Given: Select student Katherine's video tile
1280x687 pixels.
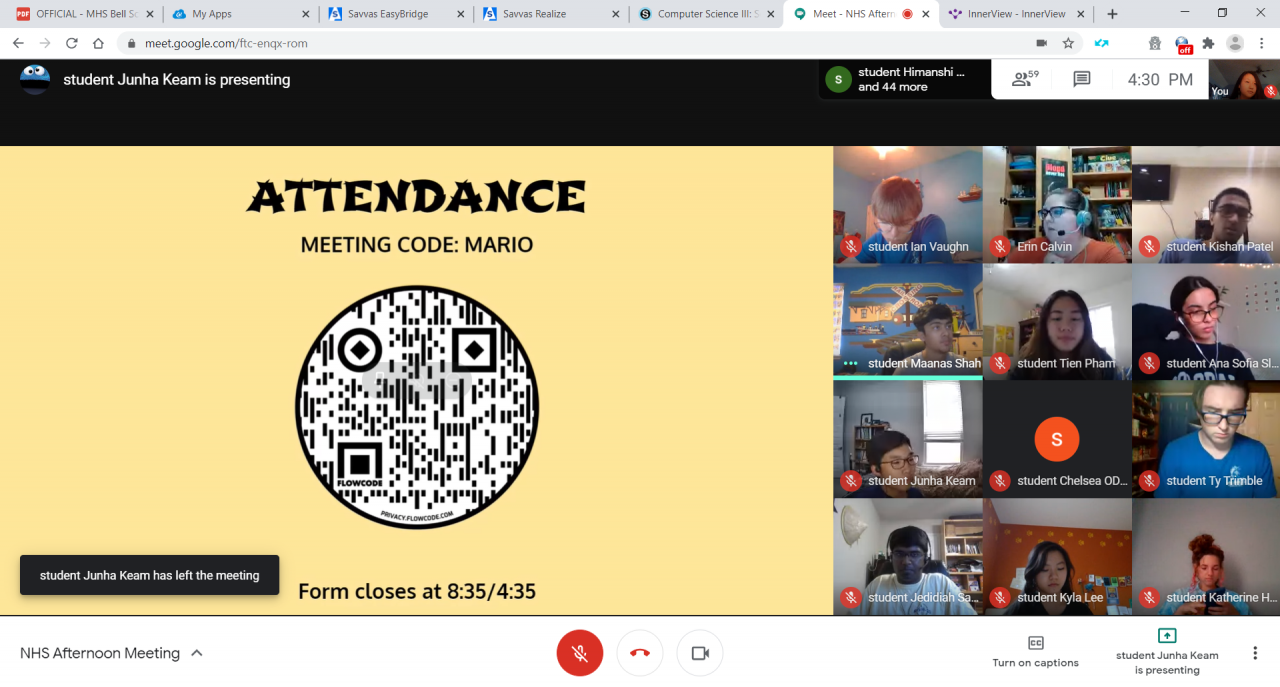Looking at the screenshot, I should 1206,557.
